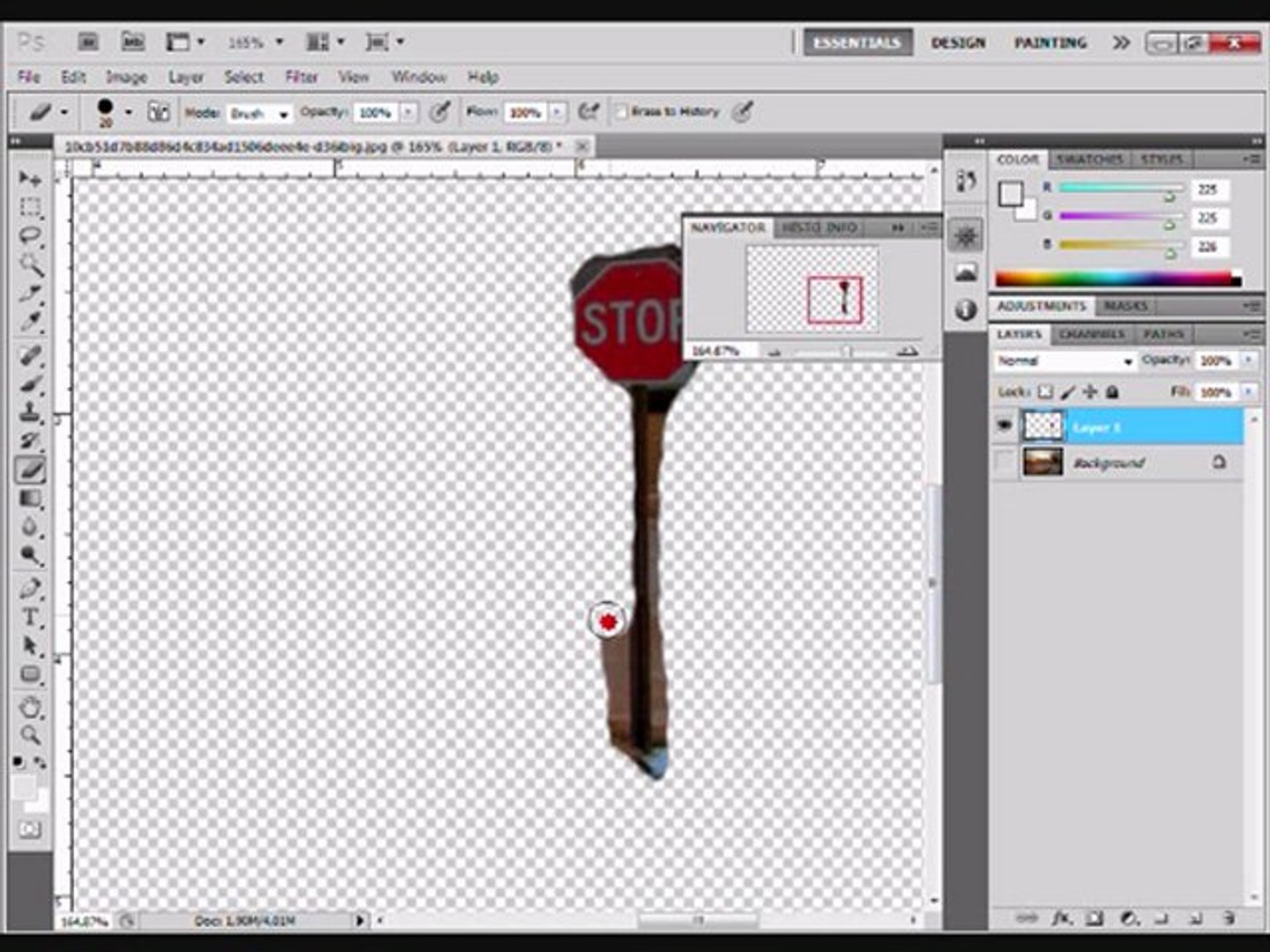Select the Path Selection tool
This screenshot has height=952, width=1270.
coord(30,646)
